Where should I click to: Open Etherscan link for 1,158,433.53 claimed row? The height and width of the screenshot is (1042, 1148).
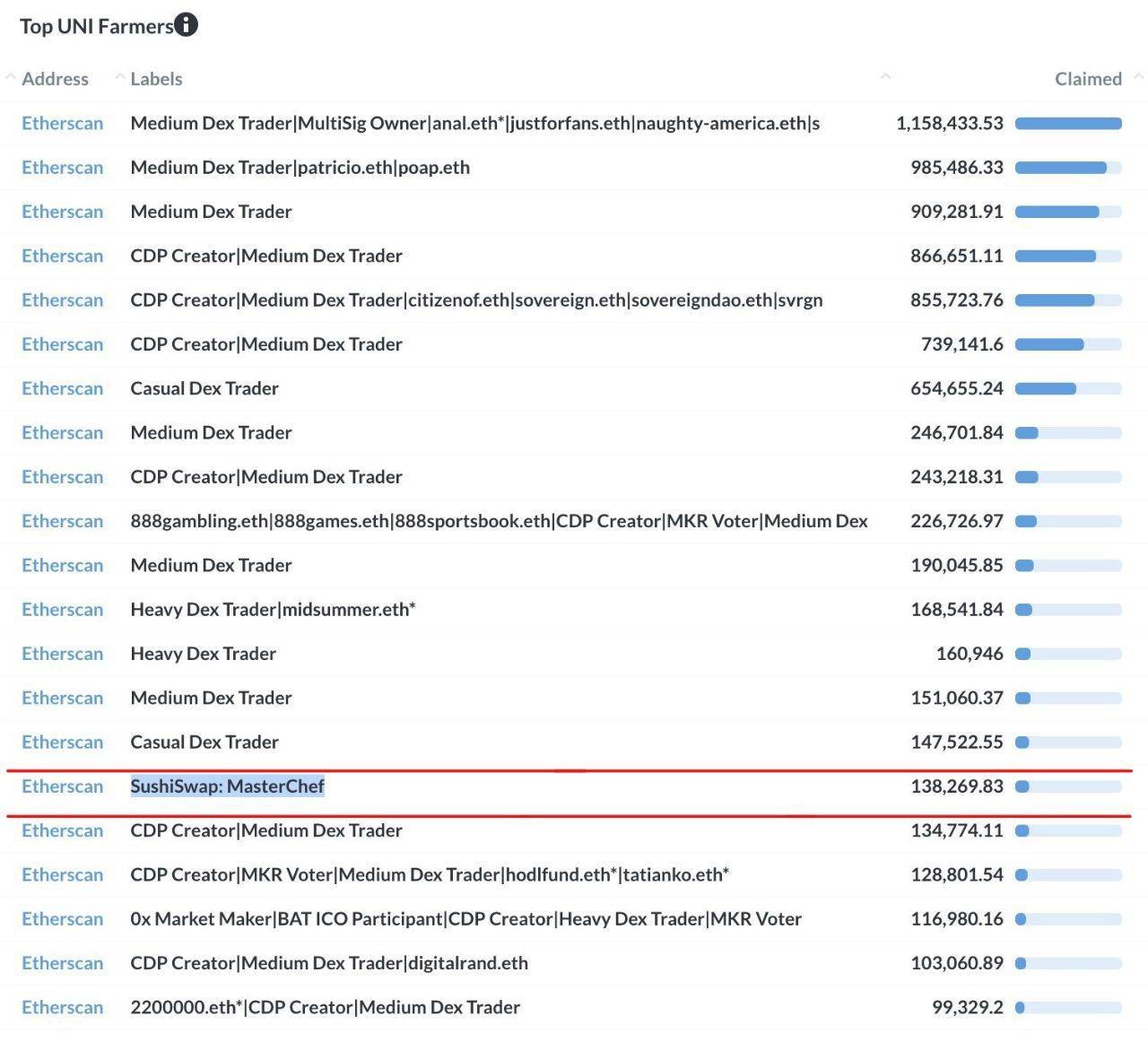coord(62,123)
